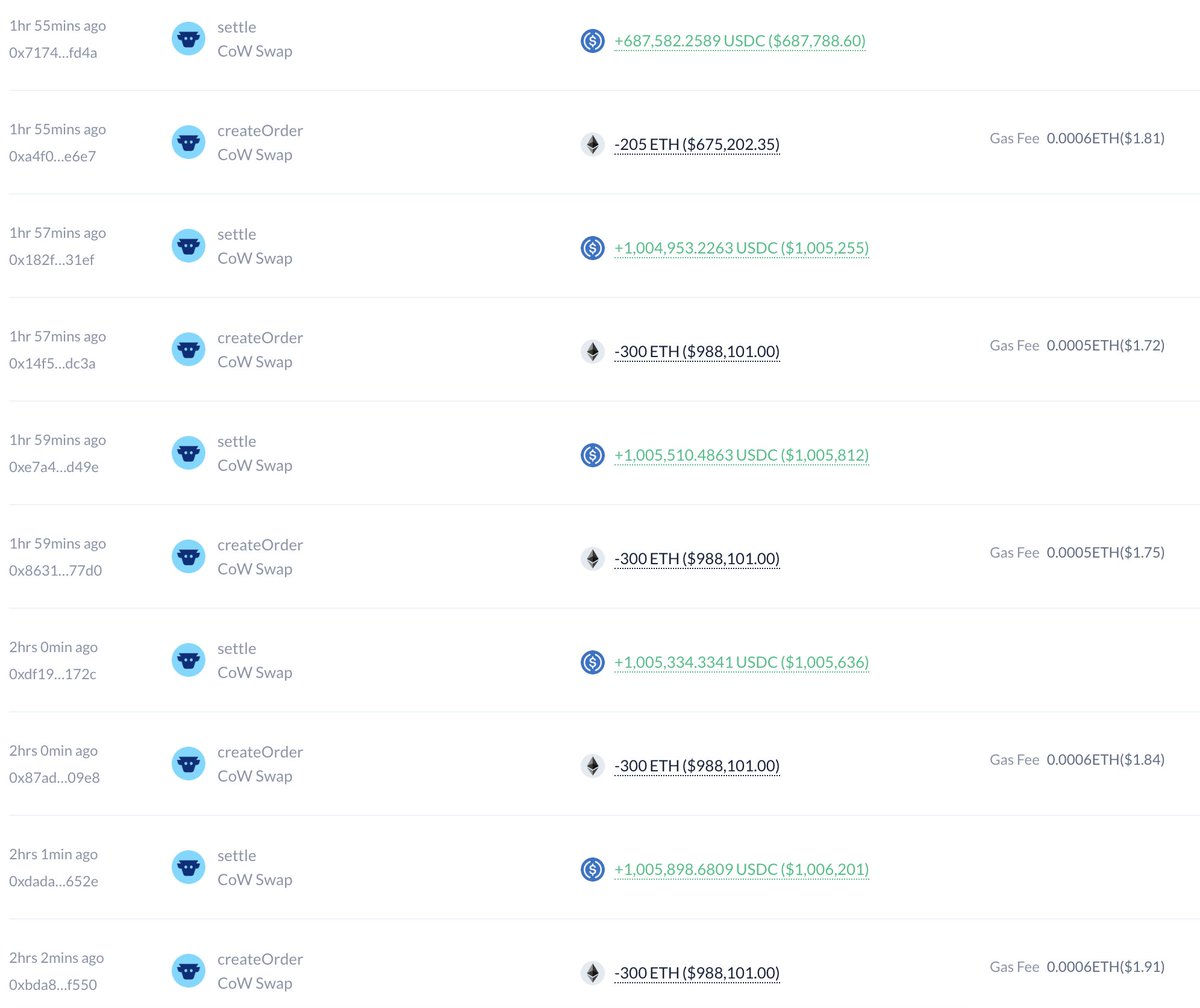The height and width of the screenshot is (1008, 1200).
Task: Click the CoW Swap icon in the 0x8631...77d0 row
Action: click(x=188, y=557)
